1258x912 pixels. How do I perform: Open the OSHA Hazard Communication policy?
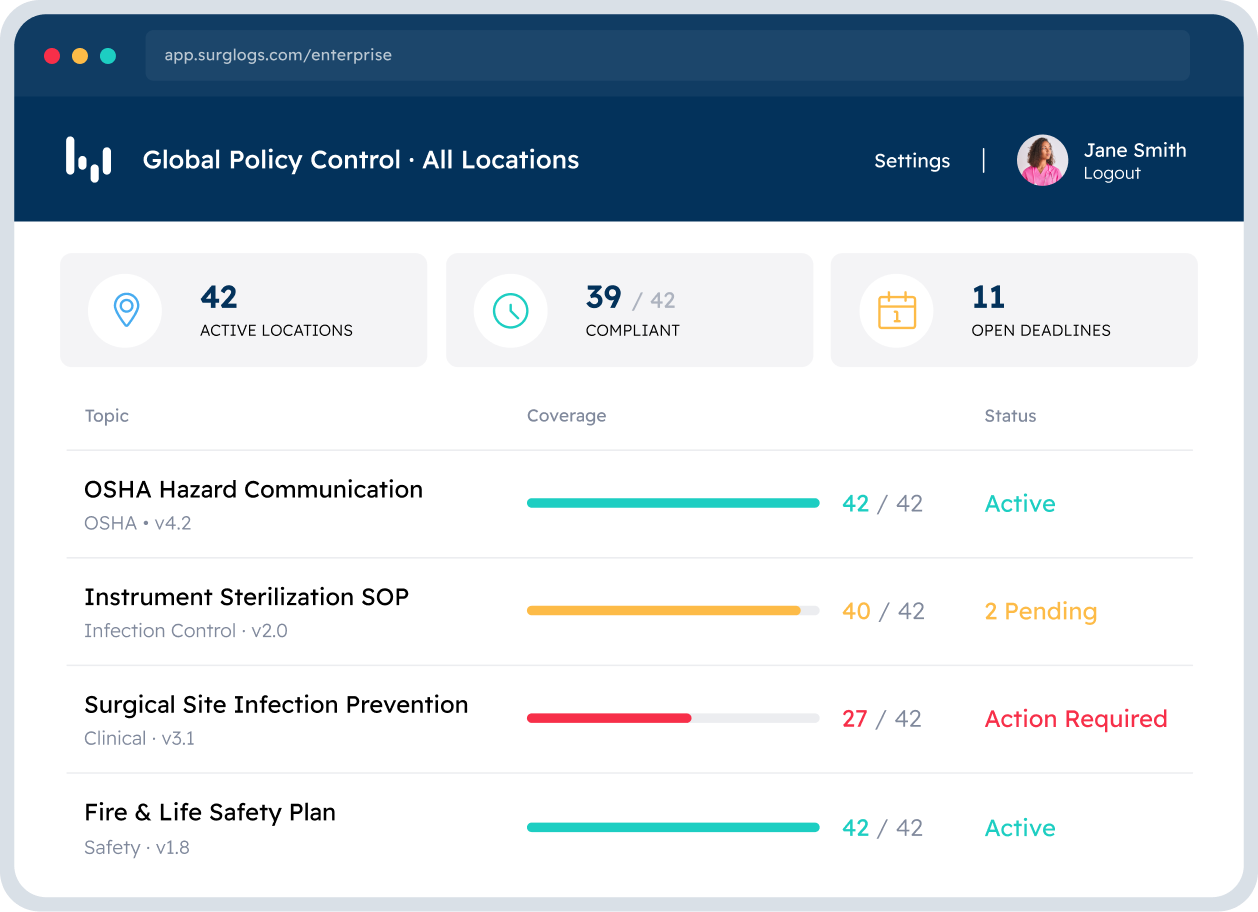(x=254, y=489)
